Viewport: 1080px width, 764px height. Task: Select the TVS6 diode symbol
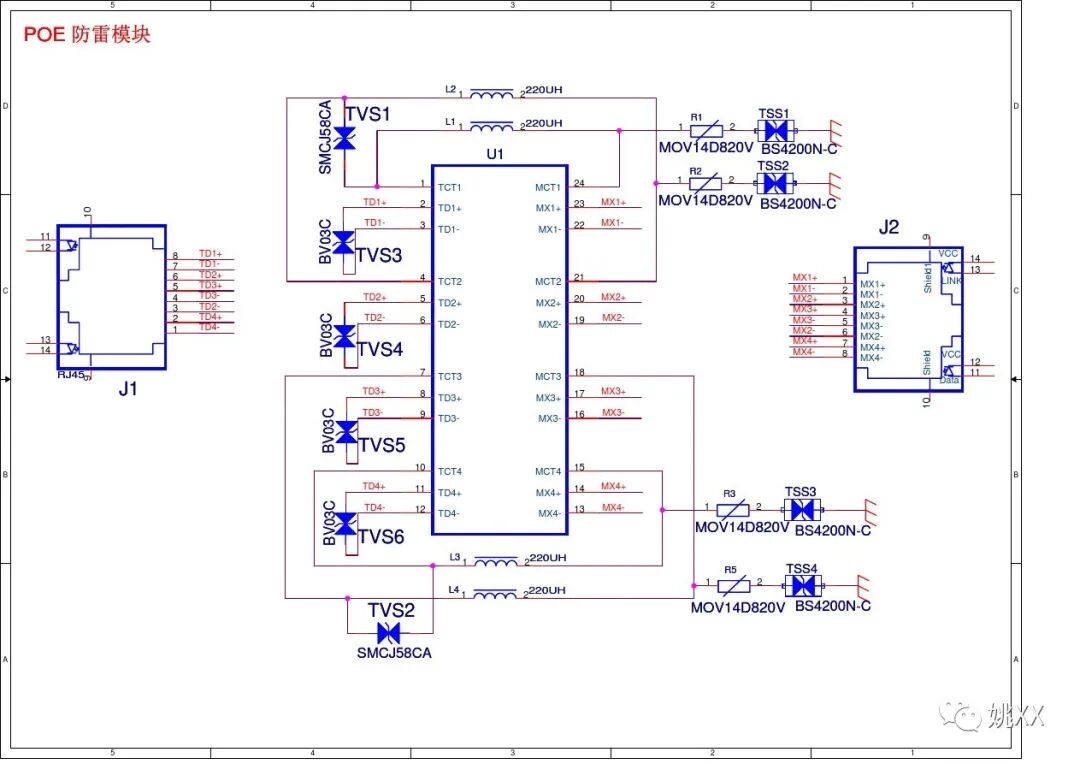[346, 524]
